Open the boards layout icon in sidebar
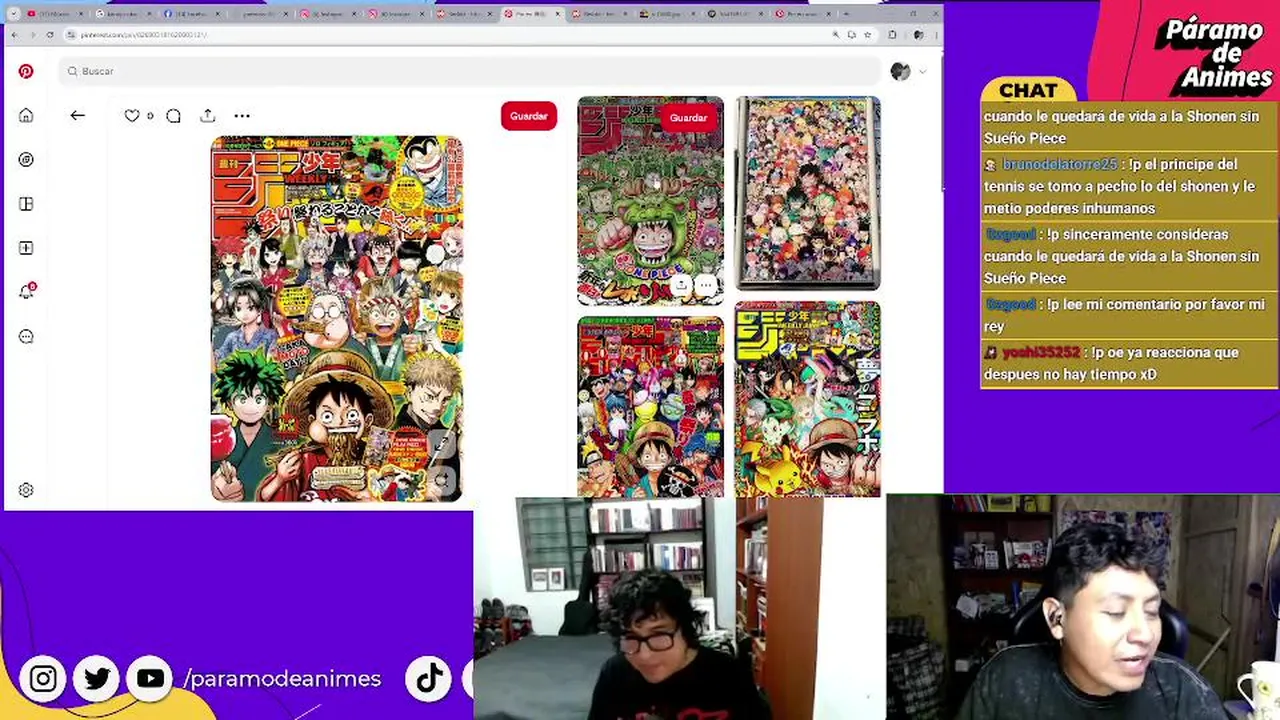Screen dimensions: 1280x720 [26, 204]
